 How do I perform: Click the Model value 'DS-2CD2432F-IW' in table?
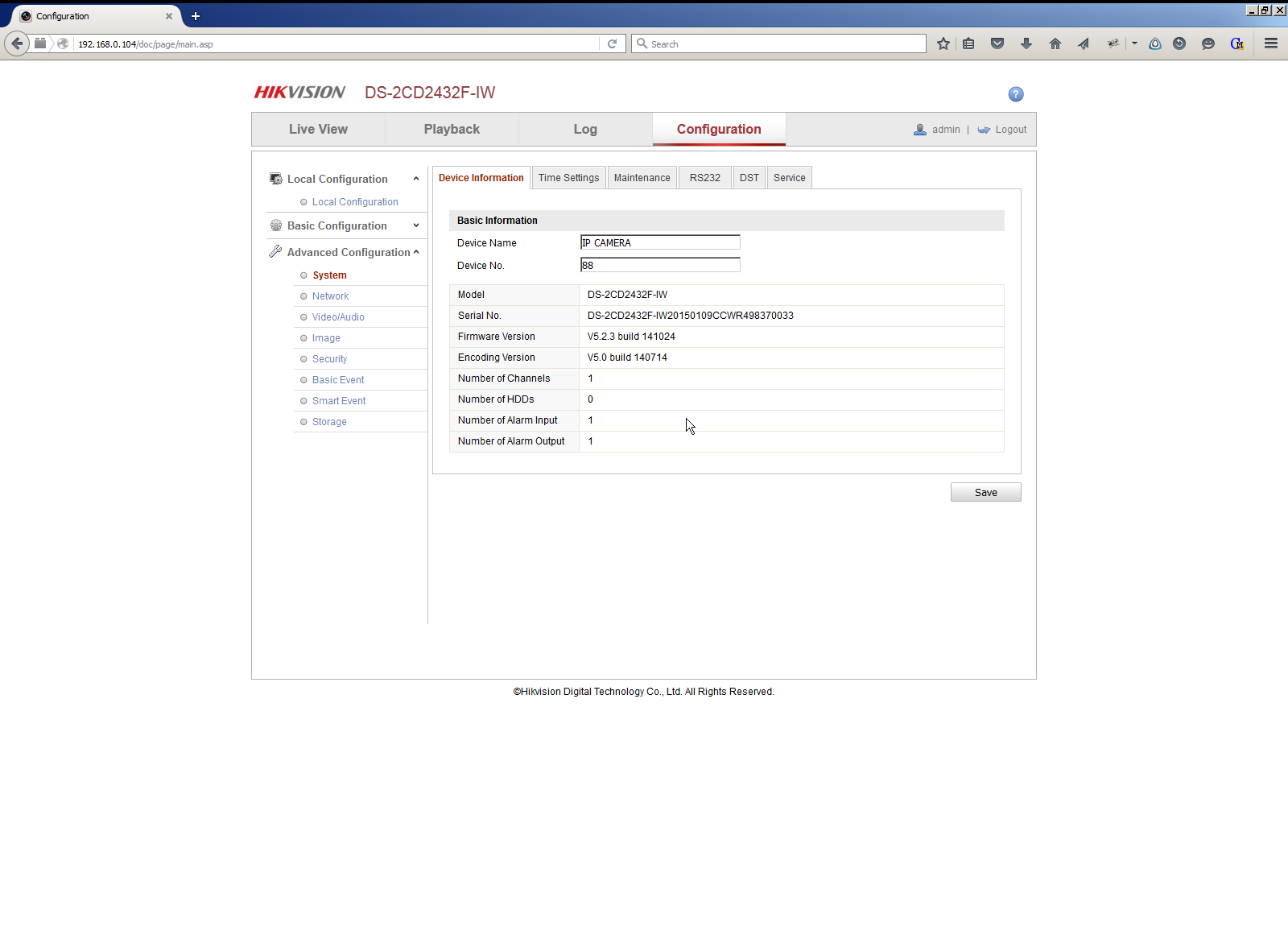(627, 295)
